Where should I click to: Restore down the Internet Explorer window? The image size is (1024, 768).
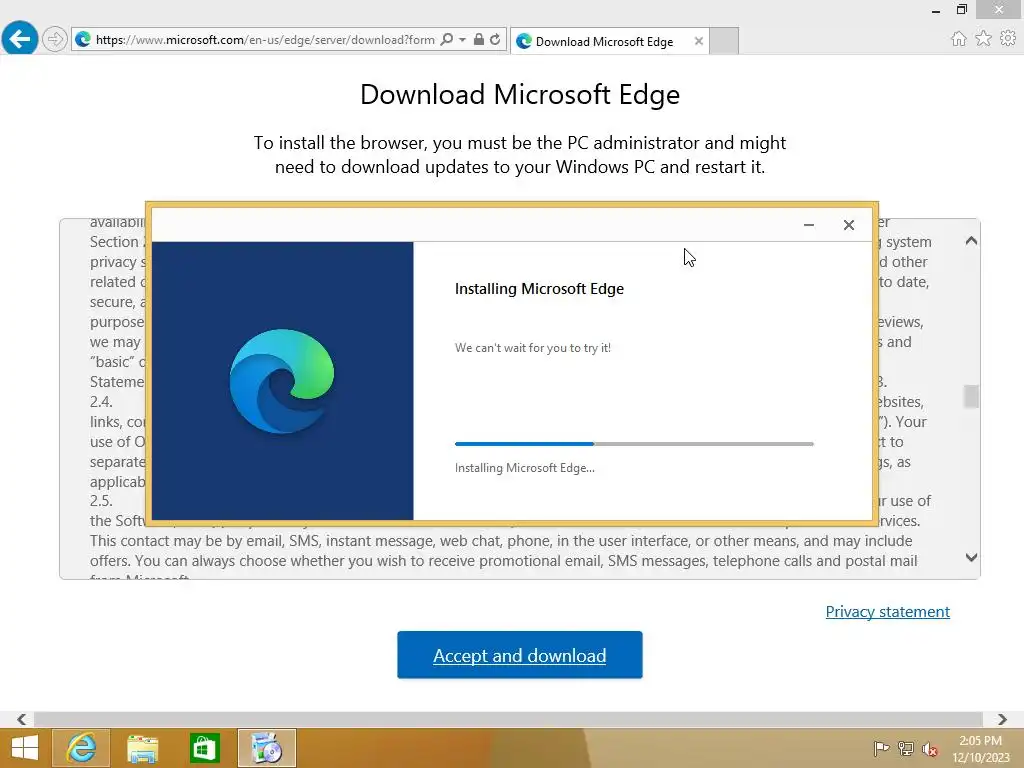pos(961,9)
